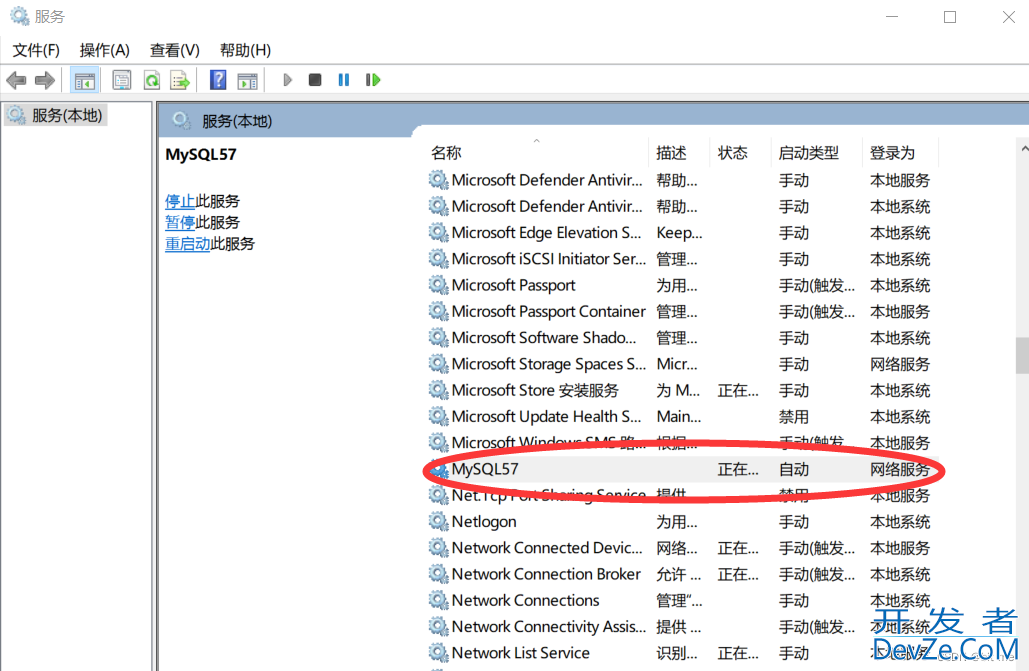This screenshot has height=671, width=1029.
Task: Sort by the 启动类型 column header
Action: (x=816, y=153)
